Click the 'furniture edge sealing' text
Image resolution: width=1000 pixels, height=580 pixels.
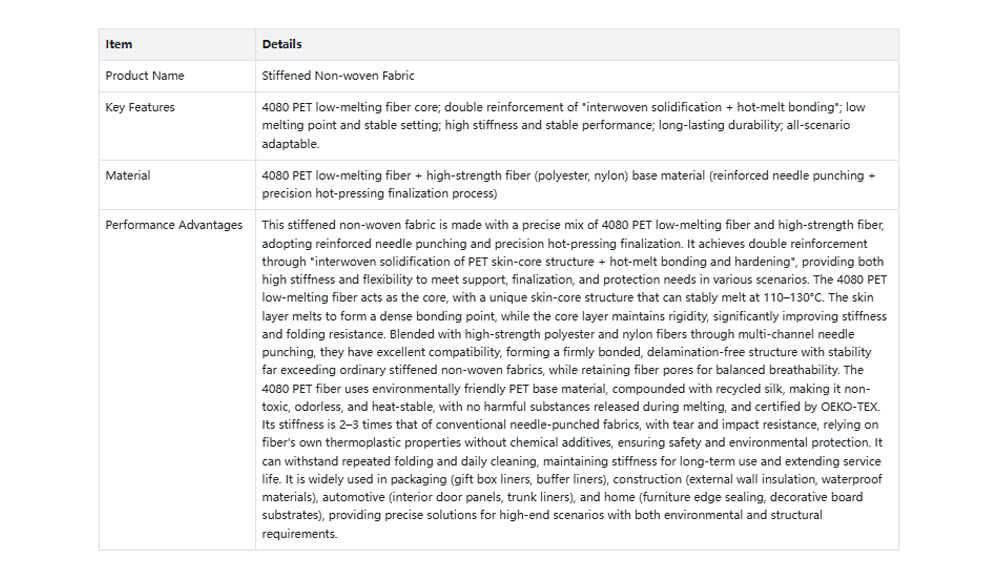click(704, 497)
